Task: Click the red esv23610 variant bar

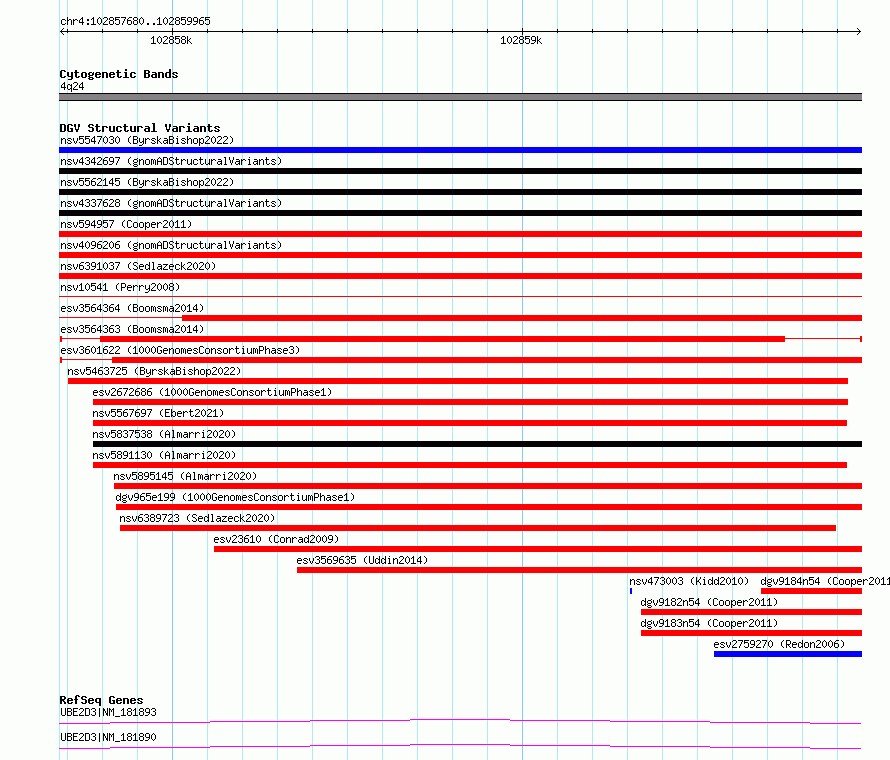Action: (x=538, y=549)
